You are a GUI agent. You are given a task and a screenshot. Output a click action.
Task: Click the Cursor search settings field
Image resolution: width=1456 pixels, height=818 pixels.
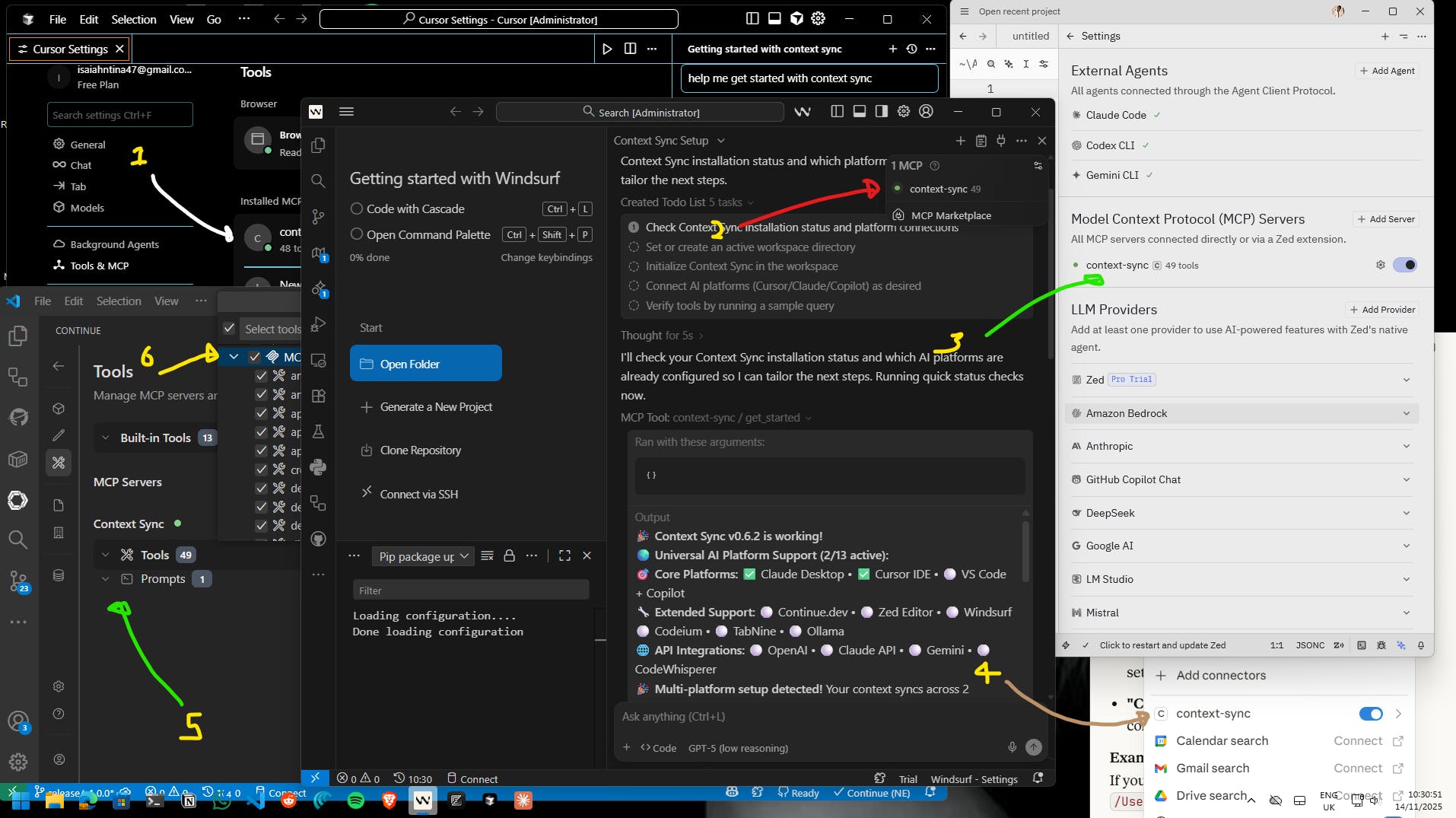pos(120,115)
